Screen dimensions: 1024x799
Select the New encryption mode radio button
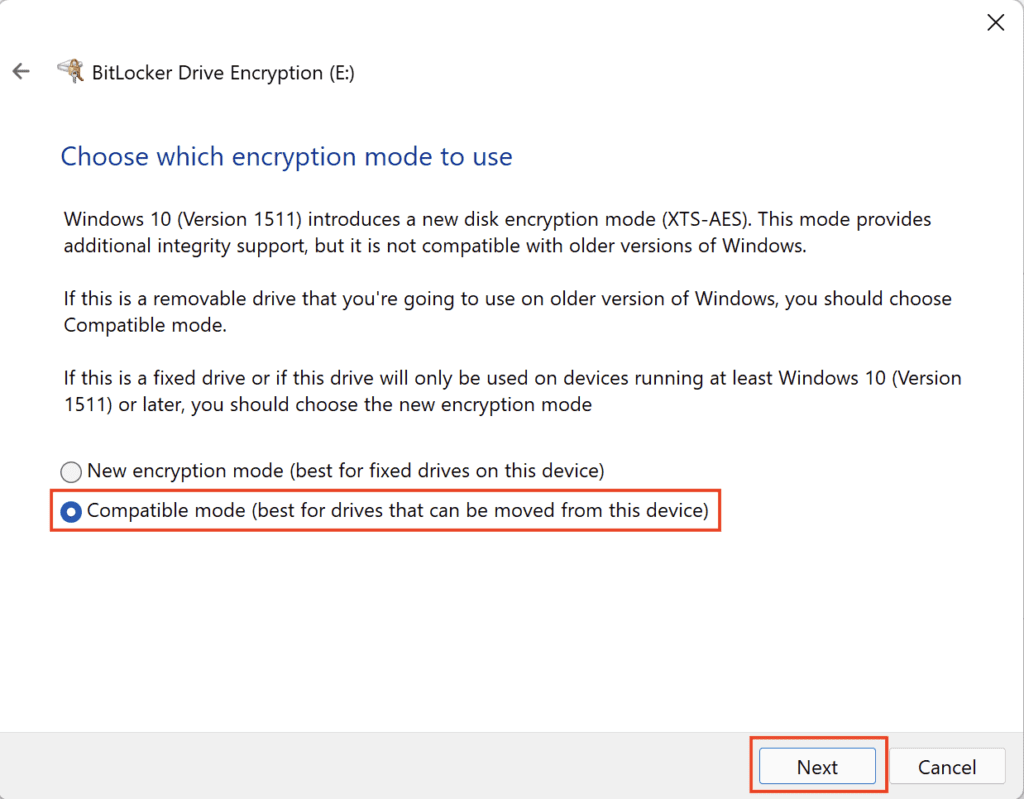[x=70, y=471]
